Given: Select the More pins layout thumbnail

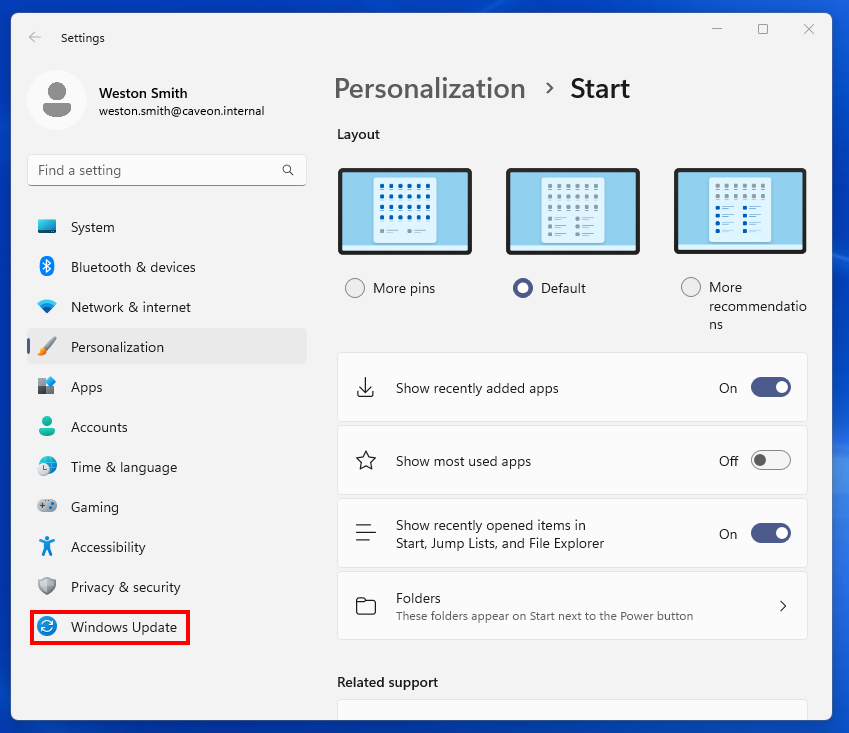Looking at the screenshot, I should tap(405, 211).
